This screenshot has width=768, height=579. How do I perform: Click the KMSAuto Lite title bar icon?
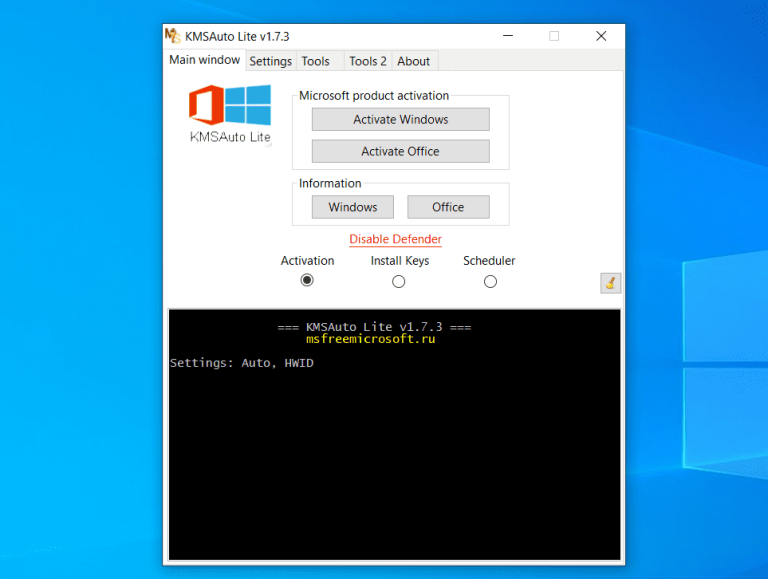click(173, 36)
